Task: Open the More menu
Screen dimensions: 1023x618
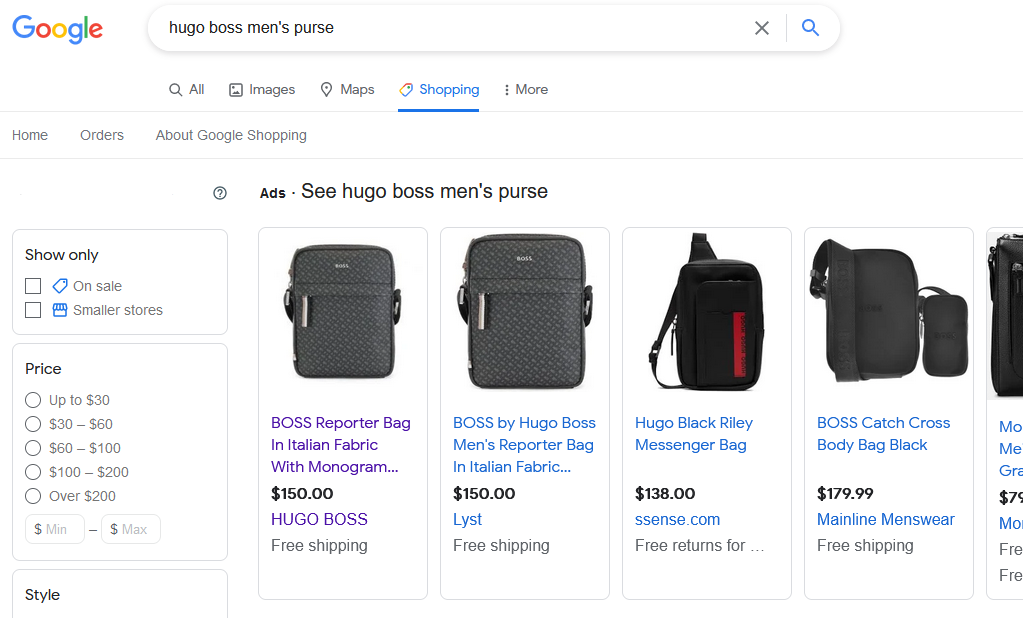Action: coord(526,89)
